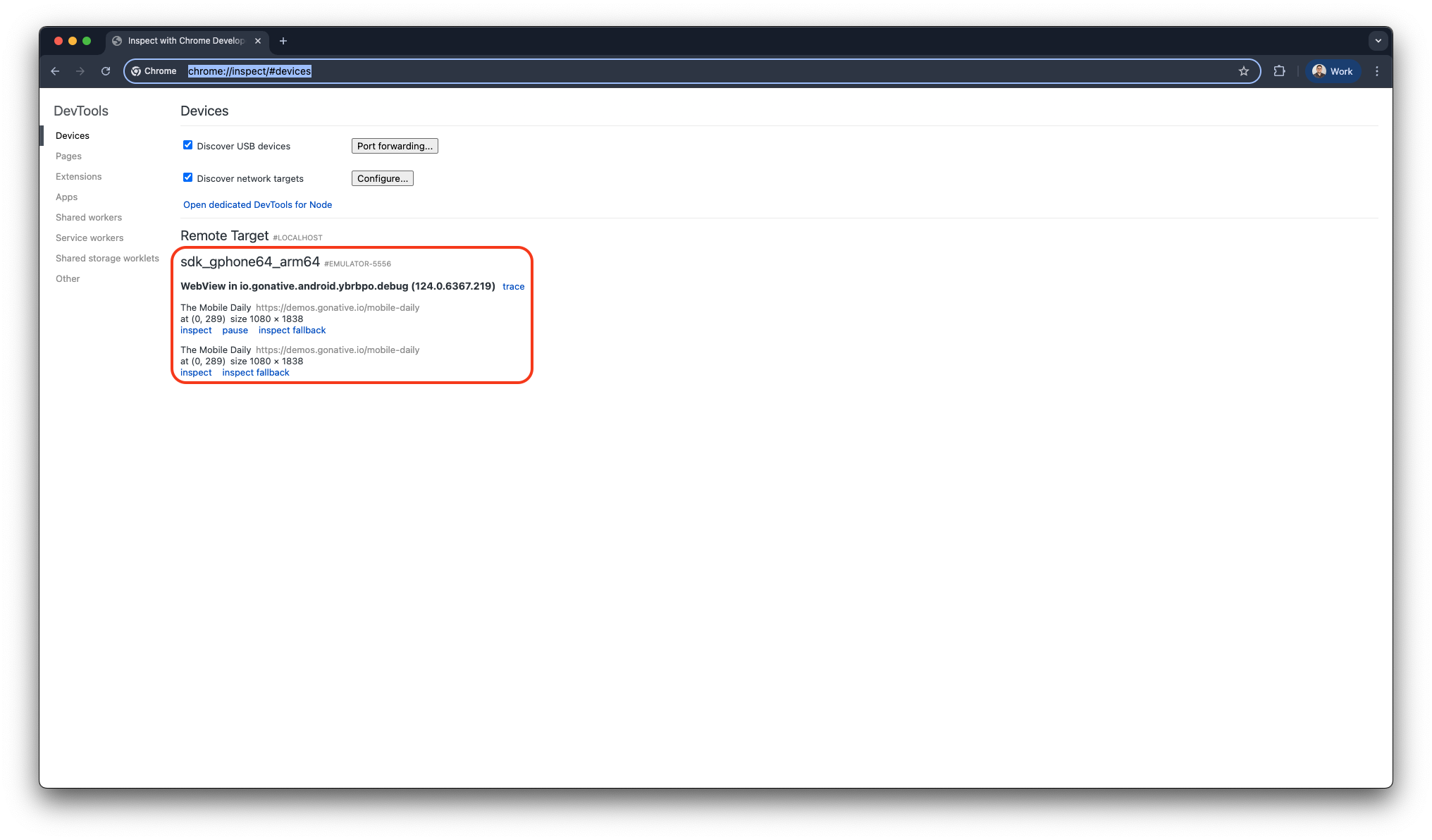Viewport: 1432px width, 840px height.
Task: Click the trace link for WebView
Action: [513, 287]
